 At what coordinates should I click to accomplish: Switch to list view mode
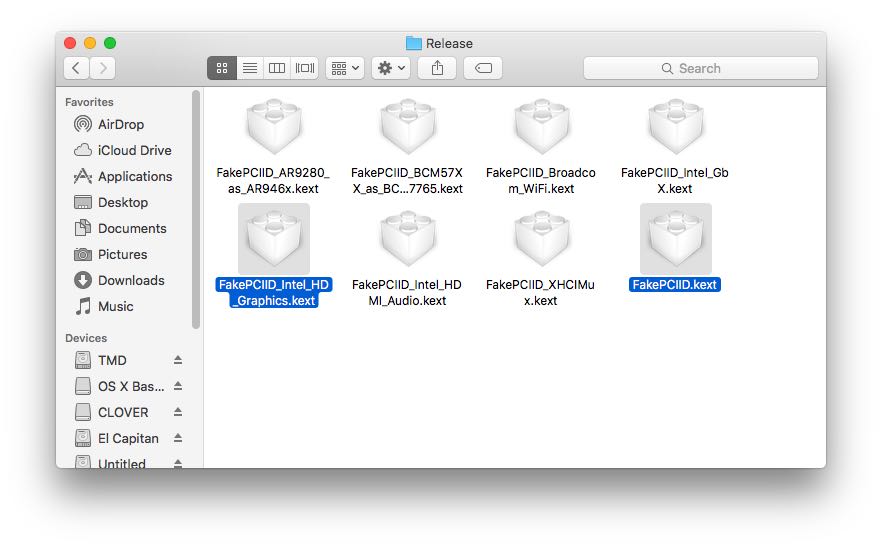tap(250, 68)
